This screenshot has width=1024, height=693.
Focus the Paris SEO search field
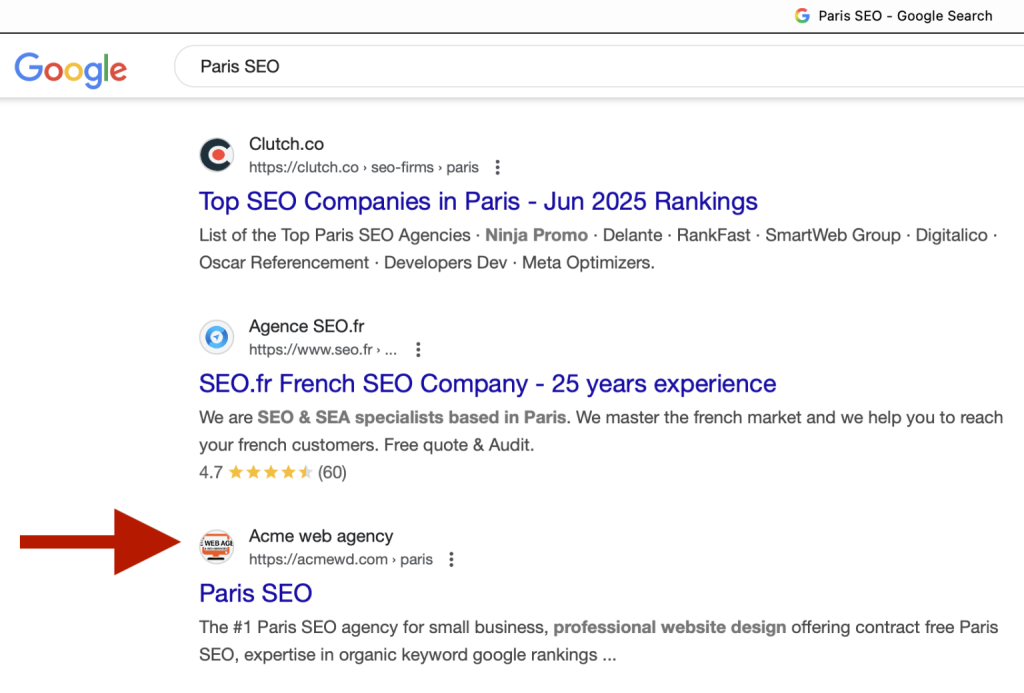[x=599, y=67]
